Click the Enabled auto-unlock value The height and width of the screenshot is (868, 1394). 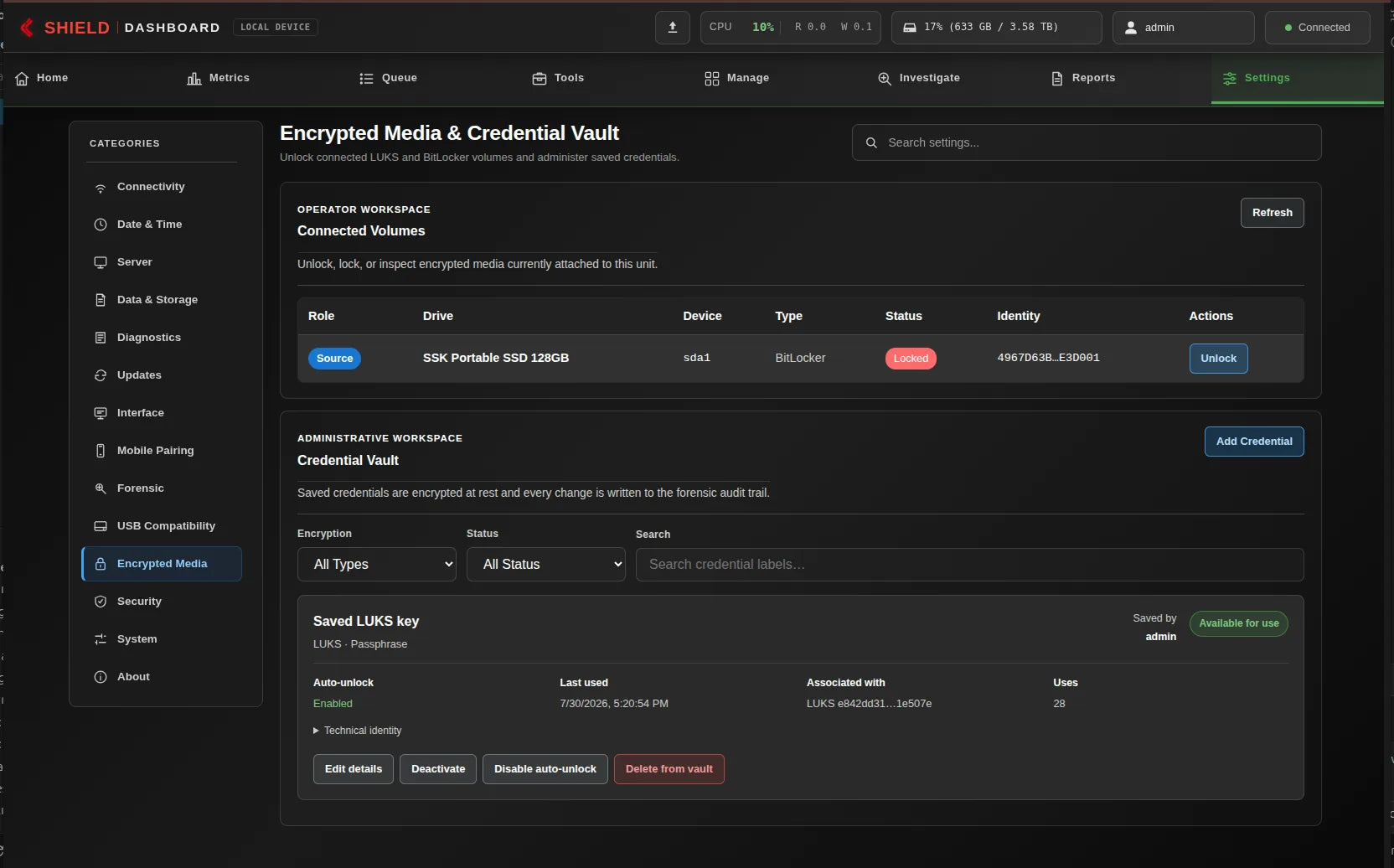point(333,704)
